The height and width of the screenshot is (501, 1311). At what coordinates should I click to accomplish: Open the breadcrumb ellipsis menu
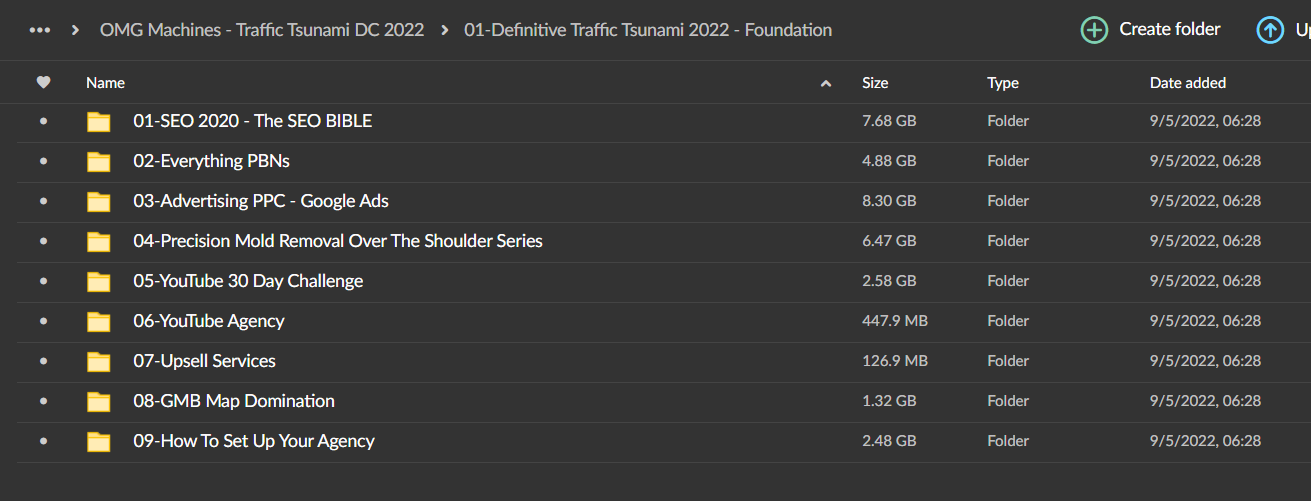click(x=40, y=30)
